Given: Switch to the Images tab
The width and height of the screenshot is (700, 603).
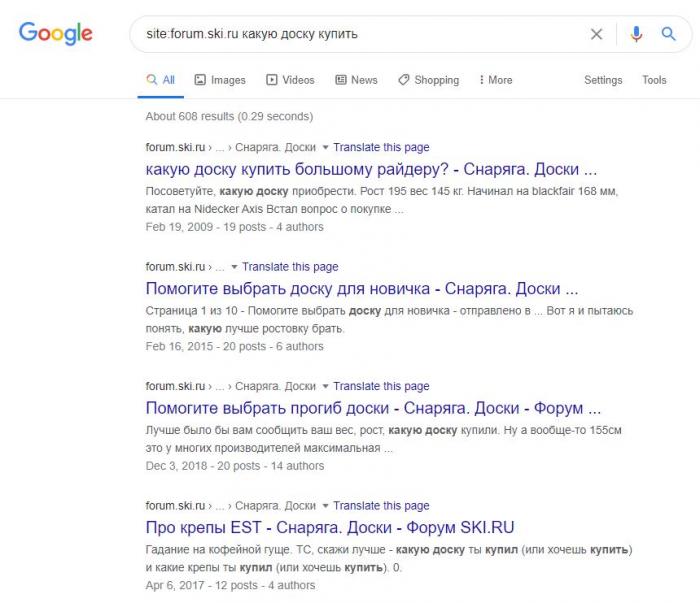Looking at the screenshot, I should (x=220, y=80).
